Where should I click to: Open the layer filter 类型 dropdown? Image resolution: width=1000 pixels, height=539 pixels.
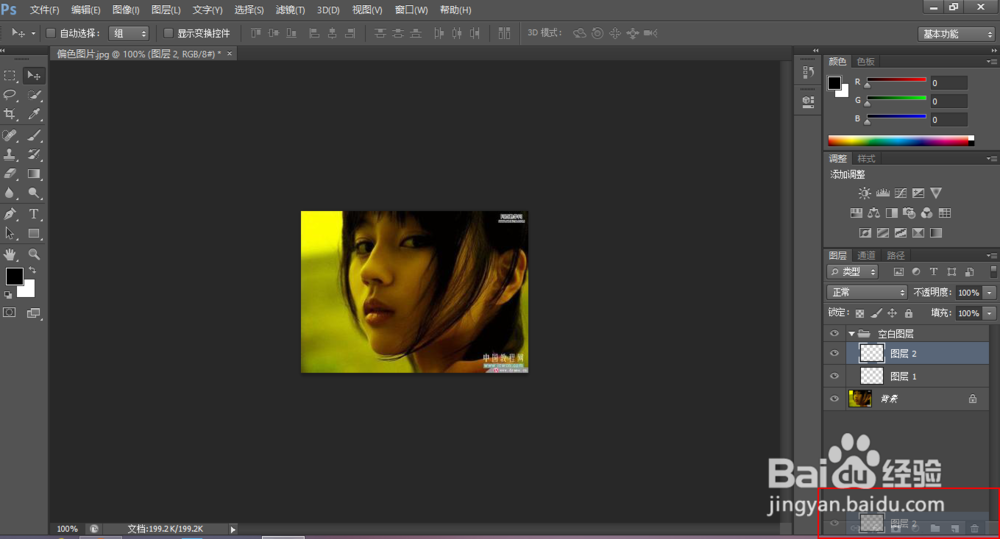pyautogui.click(x=853, y=272)
